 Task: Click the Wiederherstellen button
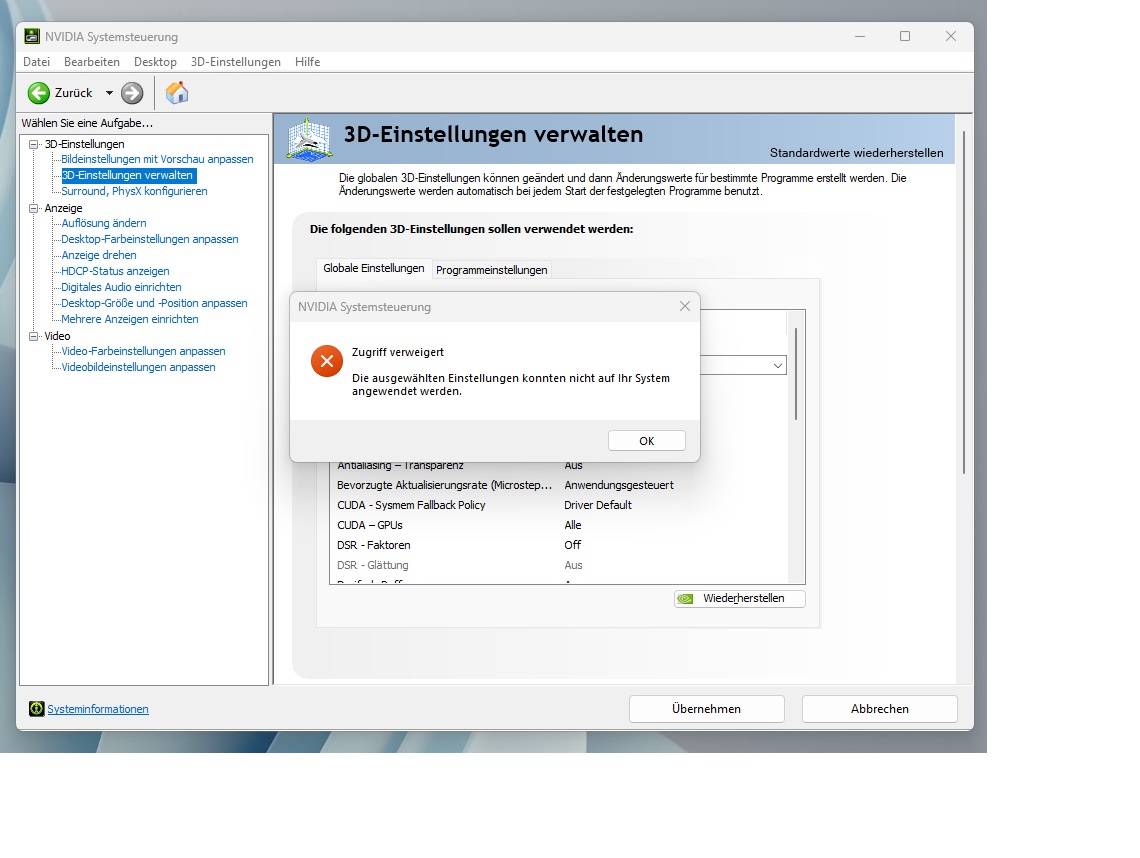pyautogui.click(x=739, y=598)
